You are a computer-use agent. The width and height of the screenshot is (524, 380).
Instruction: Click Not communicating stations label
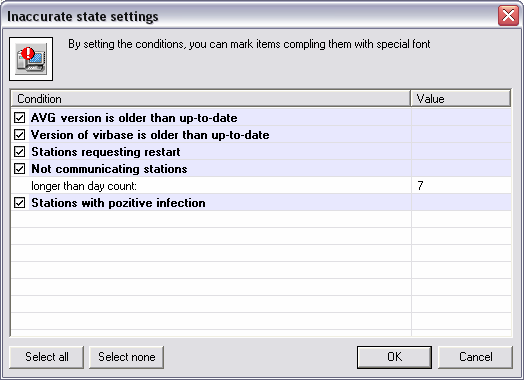pos(109,169)
